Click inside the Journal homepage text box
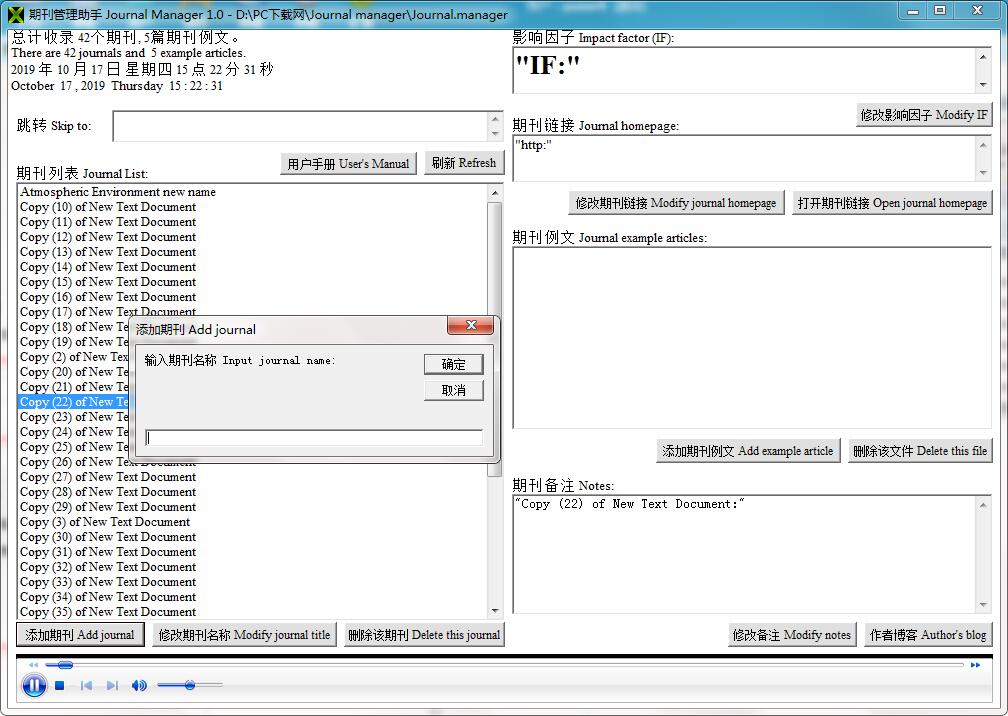The width and height of the screenshot is (1008, 716). (x=744, y=158)
